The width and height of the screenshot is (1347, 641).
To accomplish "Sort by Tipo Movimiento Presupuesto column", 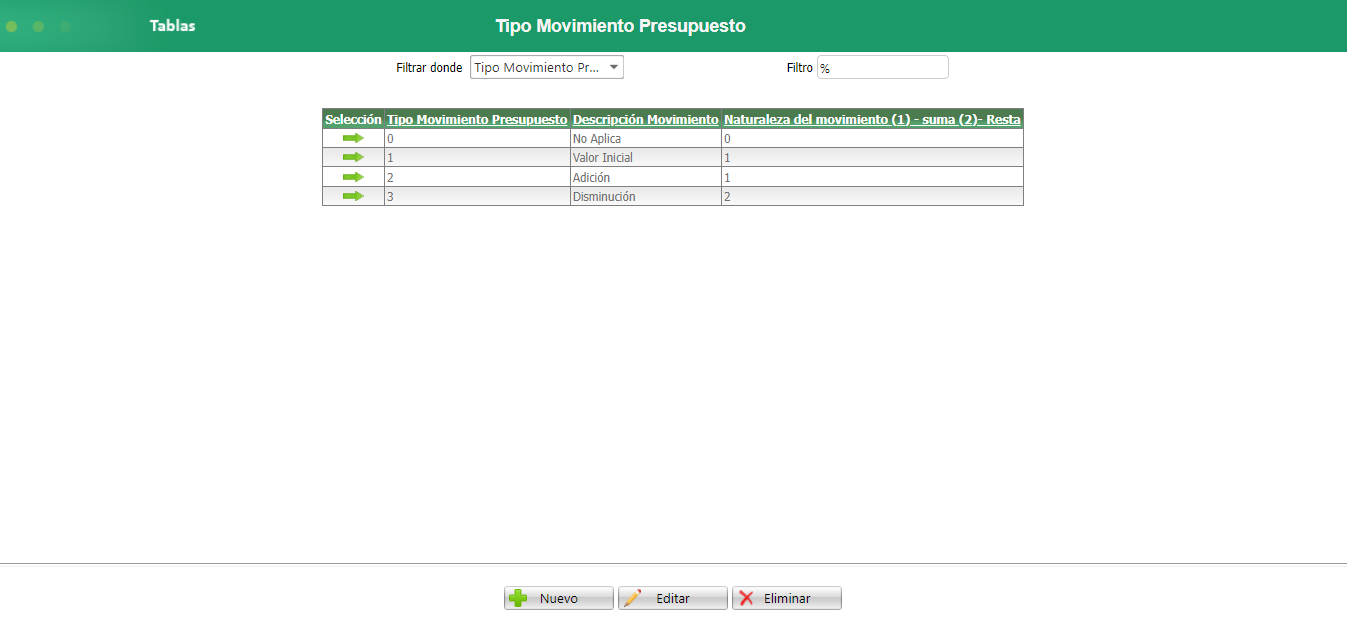I will coord(477,119).
